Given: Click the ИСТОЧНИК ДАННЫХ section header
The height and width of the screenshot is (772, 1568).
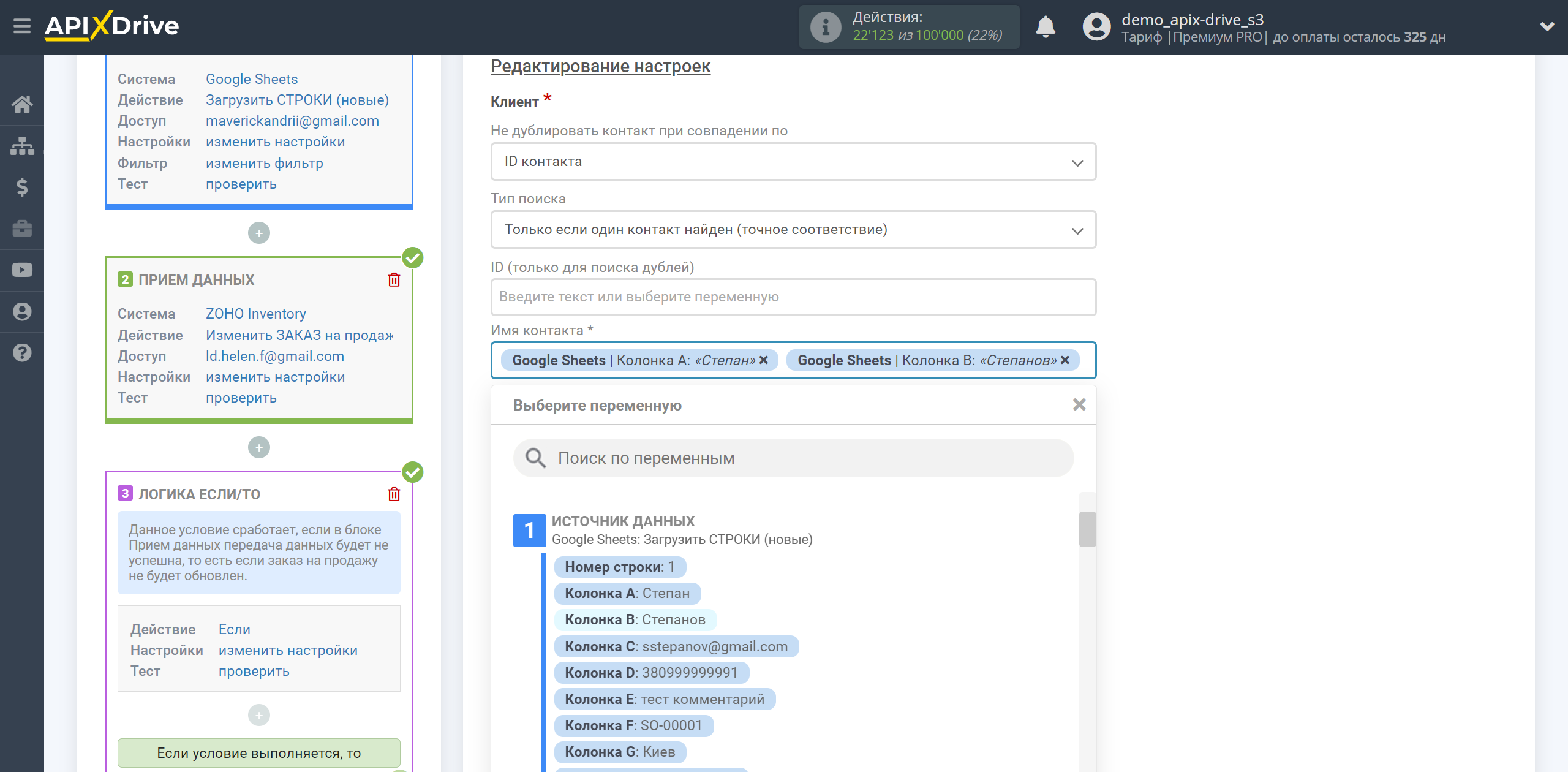Looking at the screenshot, I should (x=623, y=521).
